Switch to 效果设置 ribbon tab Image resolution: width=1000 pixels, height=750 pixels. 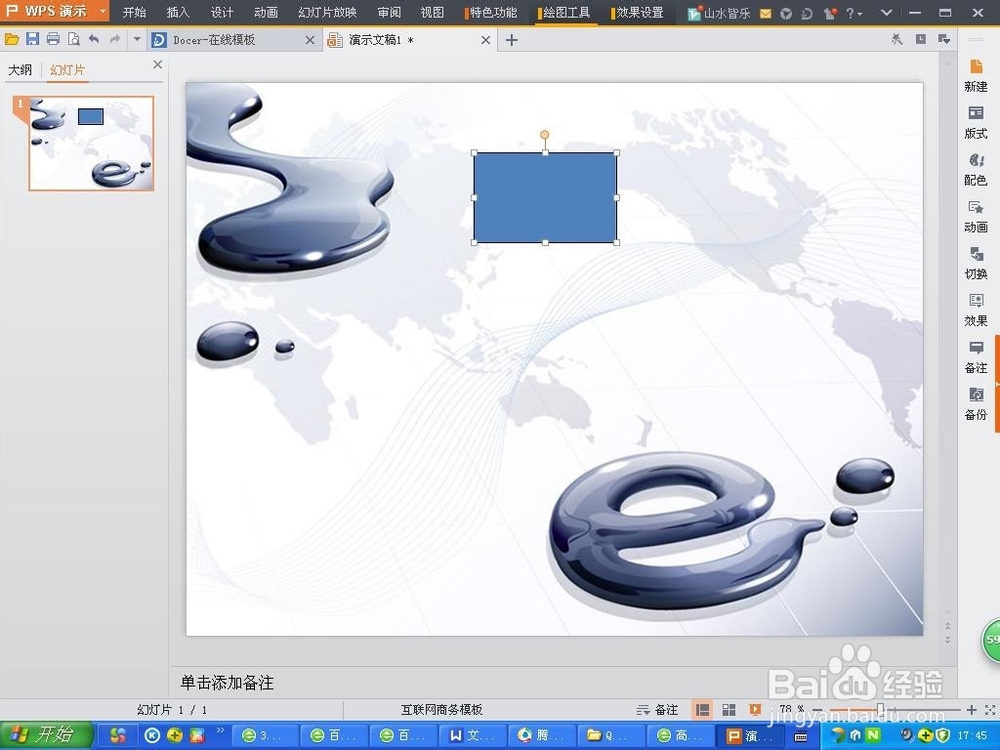(638, 12)
